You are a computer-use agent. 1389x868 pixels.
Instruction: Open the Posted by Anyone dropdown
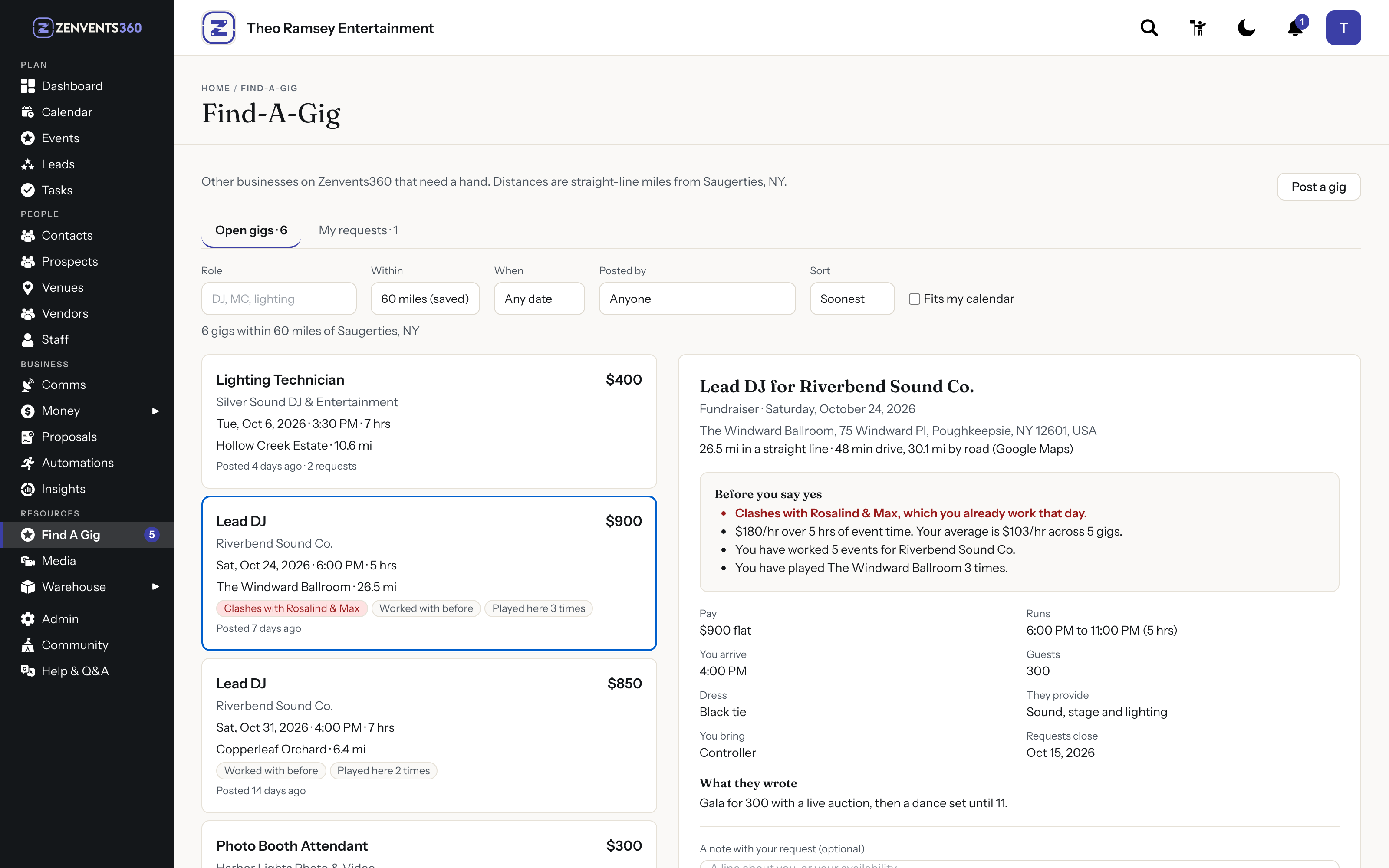698,299
